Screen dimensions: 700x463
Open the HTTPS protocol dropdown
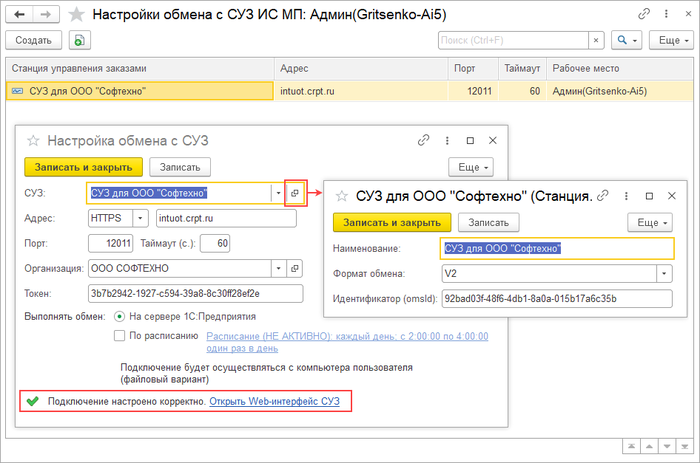tap(140, 217)
